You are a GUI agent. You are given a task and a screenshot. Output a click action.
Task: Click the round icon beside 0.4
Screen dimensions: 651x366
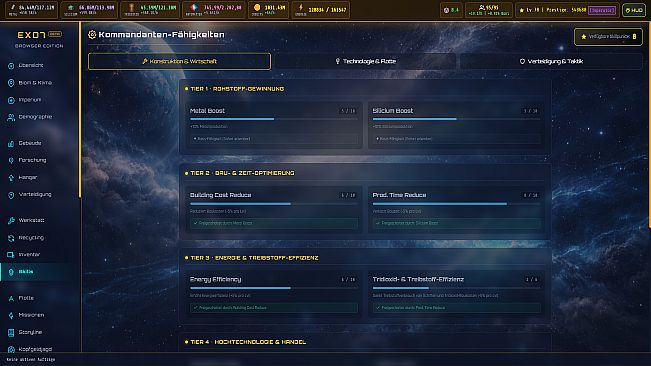[446, 10]
